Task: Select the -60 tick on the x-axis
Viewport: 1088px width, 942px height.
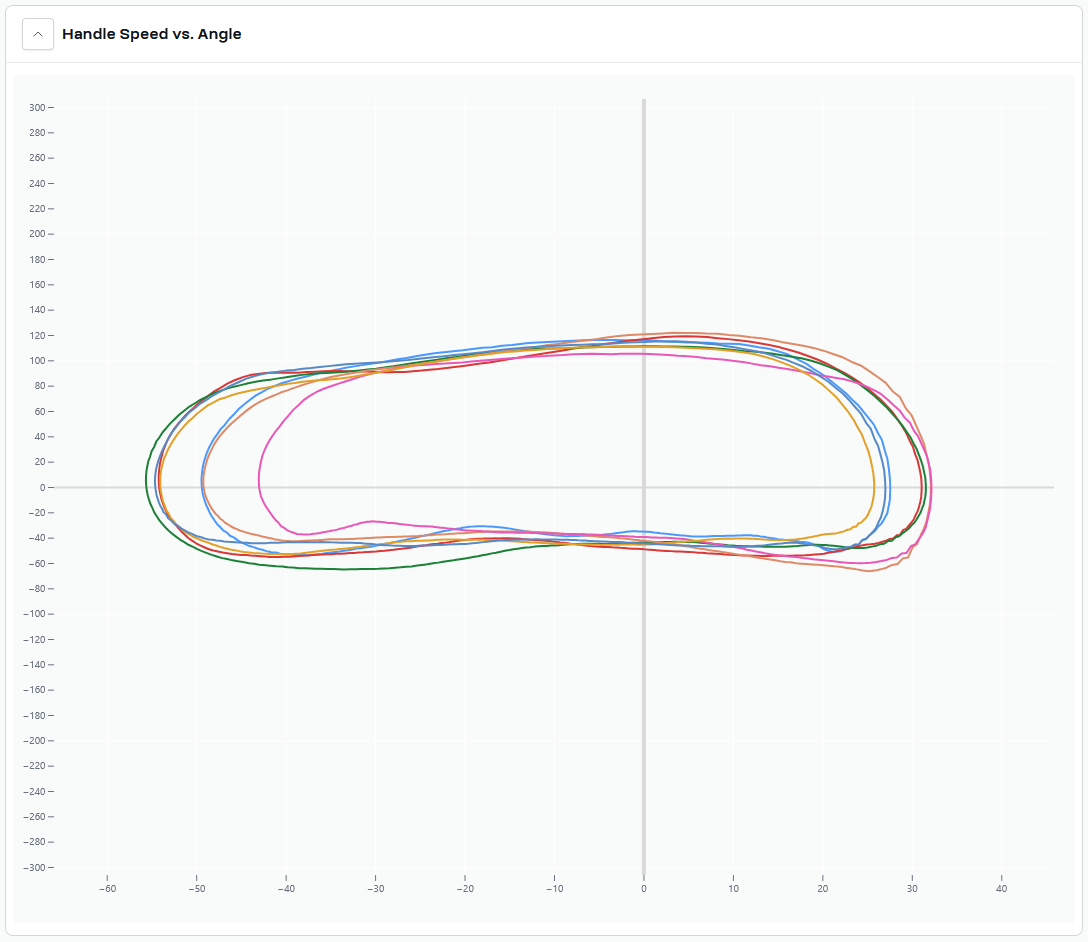Action: tap(107, 889)
